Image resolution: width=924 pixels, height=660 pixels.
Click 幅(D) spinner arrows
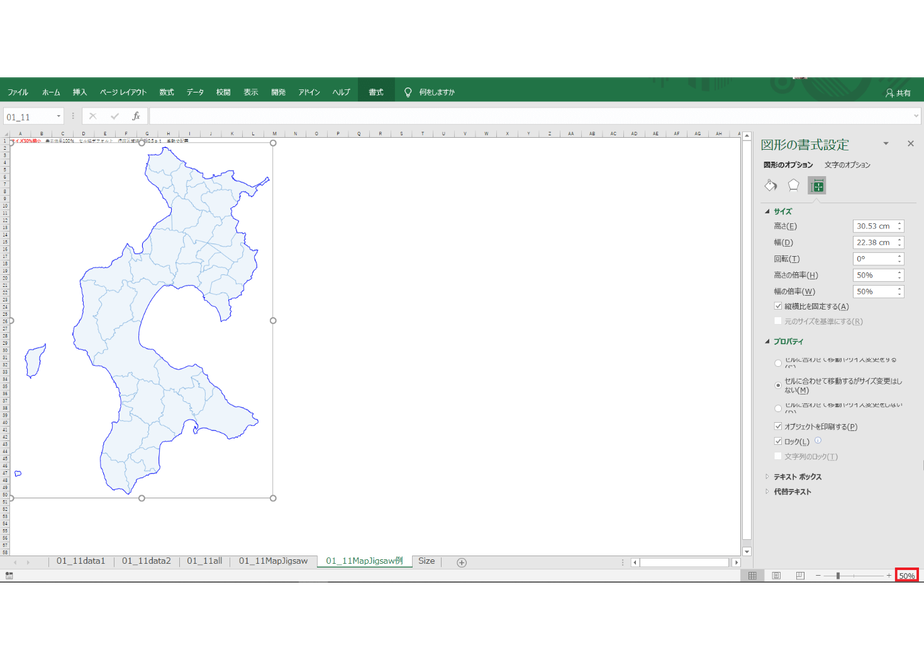(900, 242)
